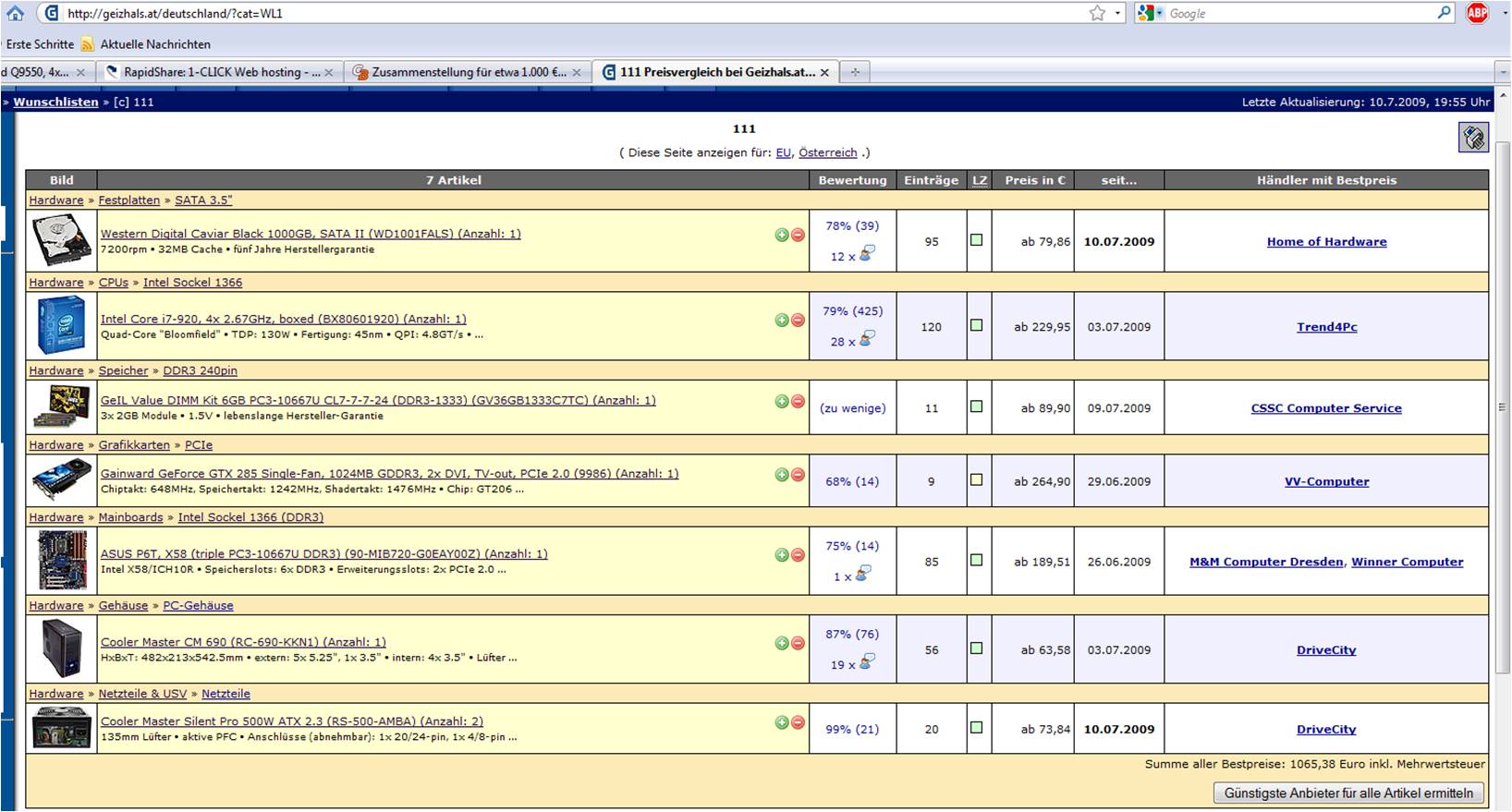Open the Trend4Pc dealer link
The height and width of the screenshot is (812, 1512).
point(1326,327)
